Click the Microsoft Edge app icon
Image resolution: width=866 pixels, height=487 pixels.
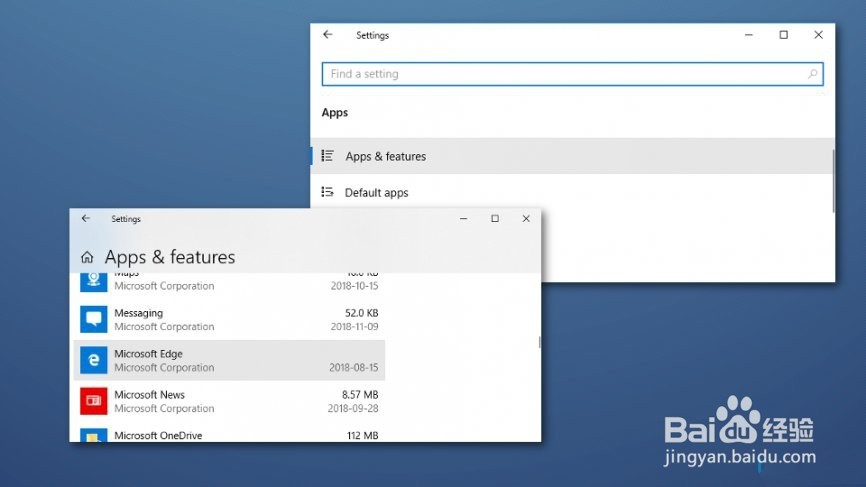click(x=94, y=360)
